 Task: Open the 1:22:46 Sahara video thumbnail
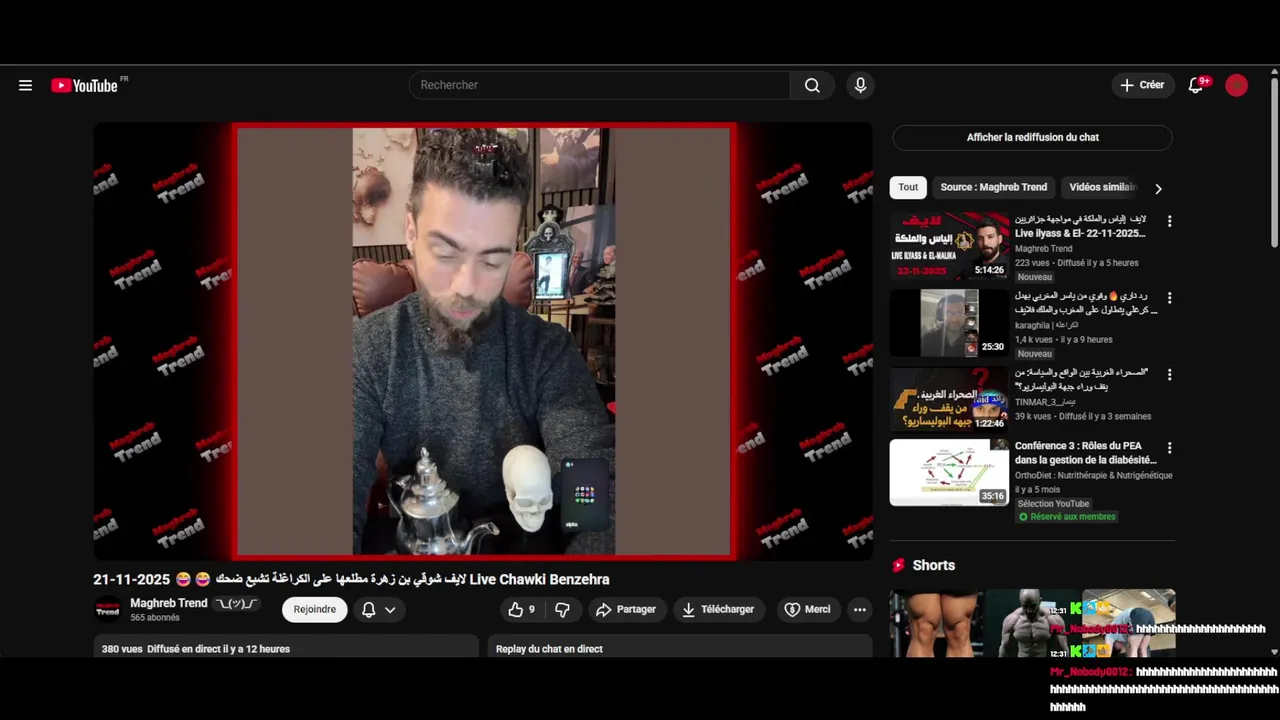pos(949,400)
